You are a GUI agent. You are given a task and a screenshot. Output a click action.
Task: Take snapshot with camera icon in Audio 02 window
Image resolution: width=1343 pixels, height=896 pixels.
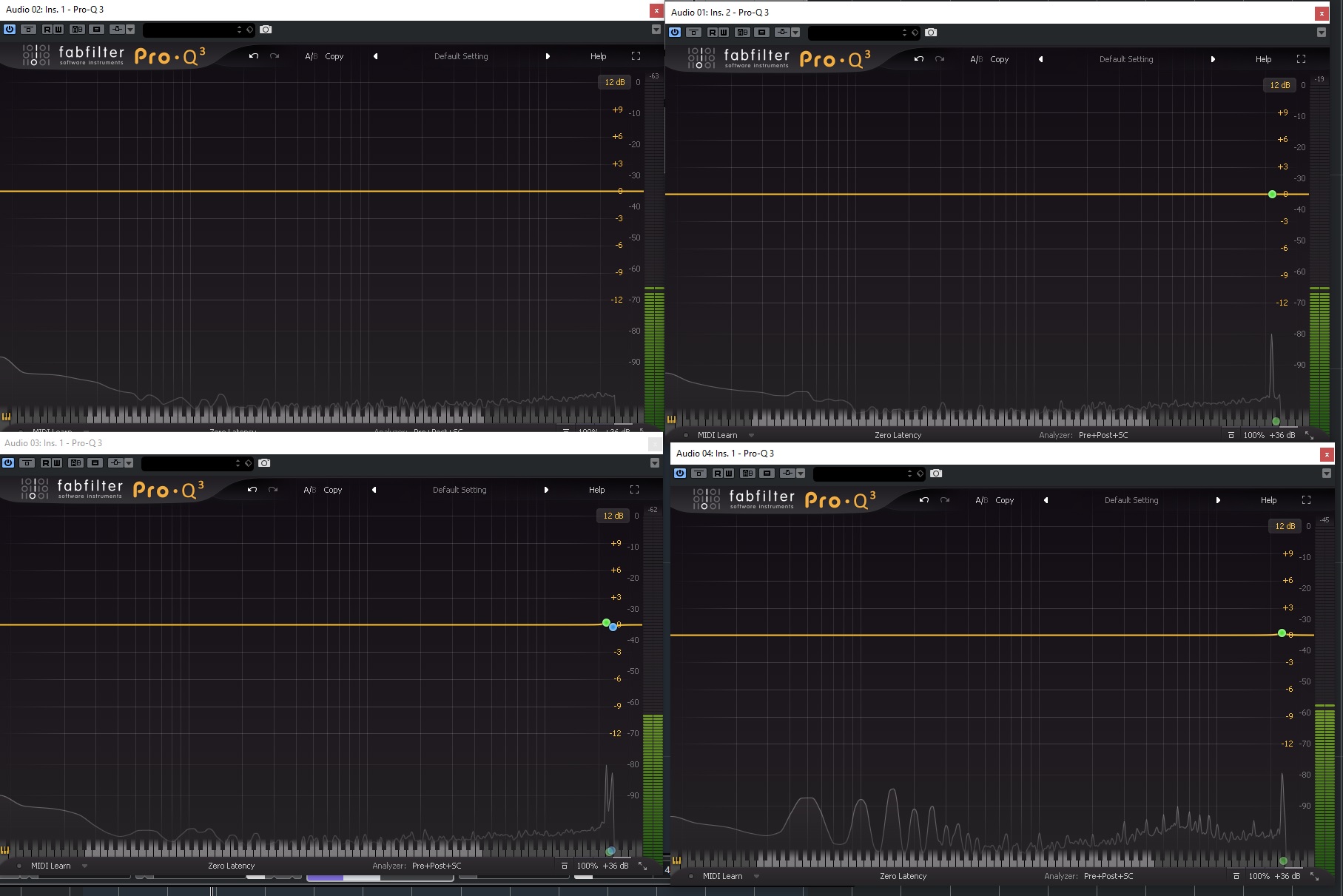(x=266, y=30)
